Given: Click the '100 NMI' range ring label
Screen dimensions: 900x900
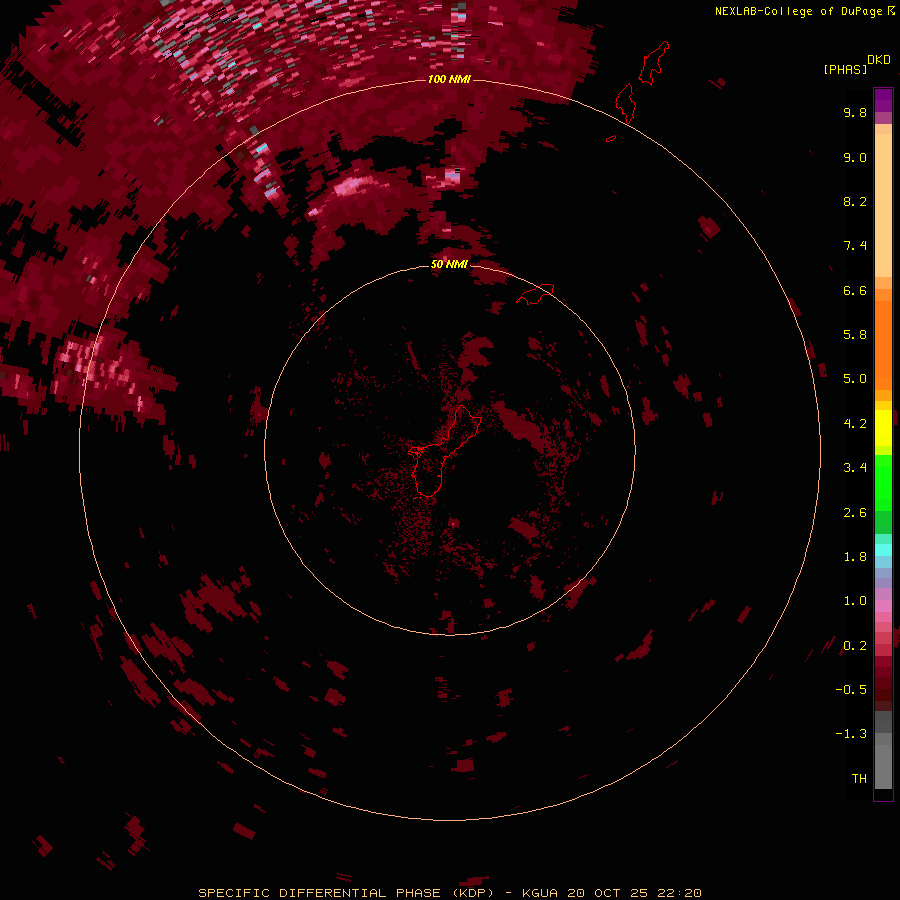Looking at the screenshot, I should tap(449, 79).
